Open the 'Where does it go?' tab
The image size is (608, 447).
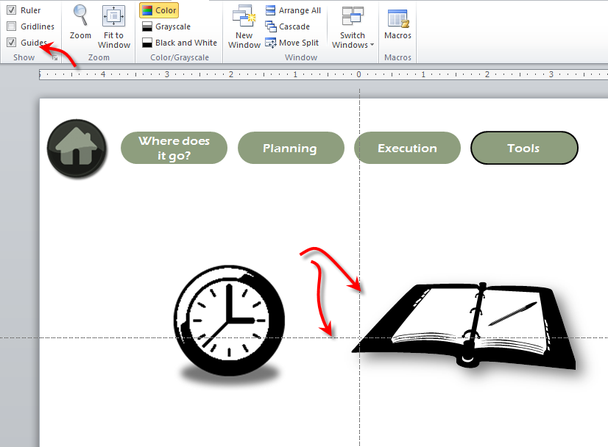174,148
